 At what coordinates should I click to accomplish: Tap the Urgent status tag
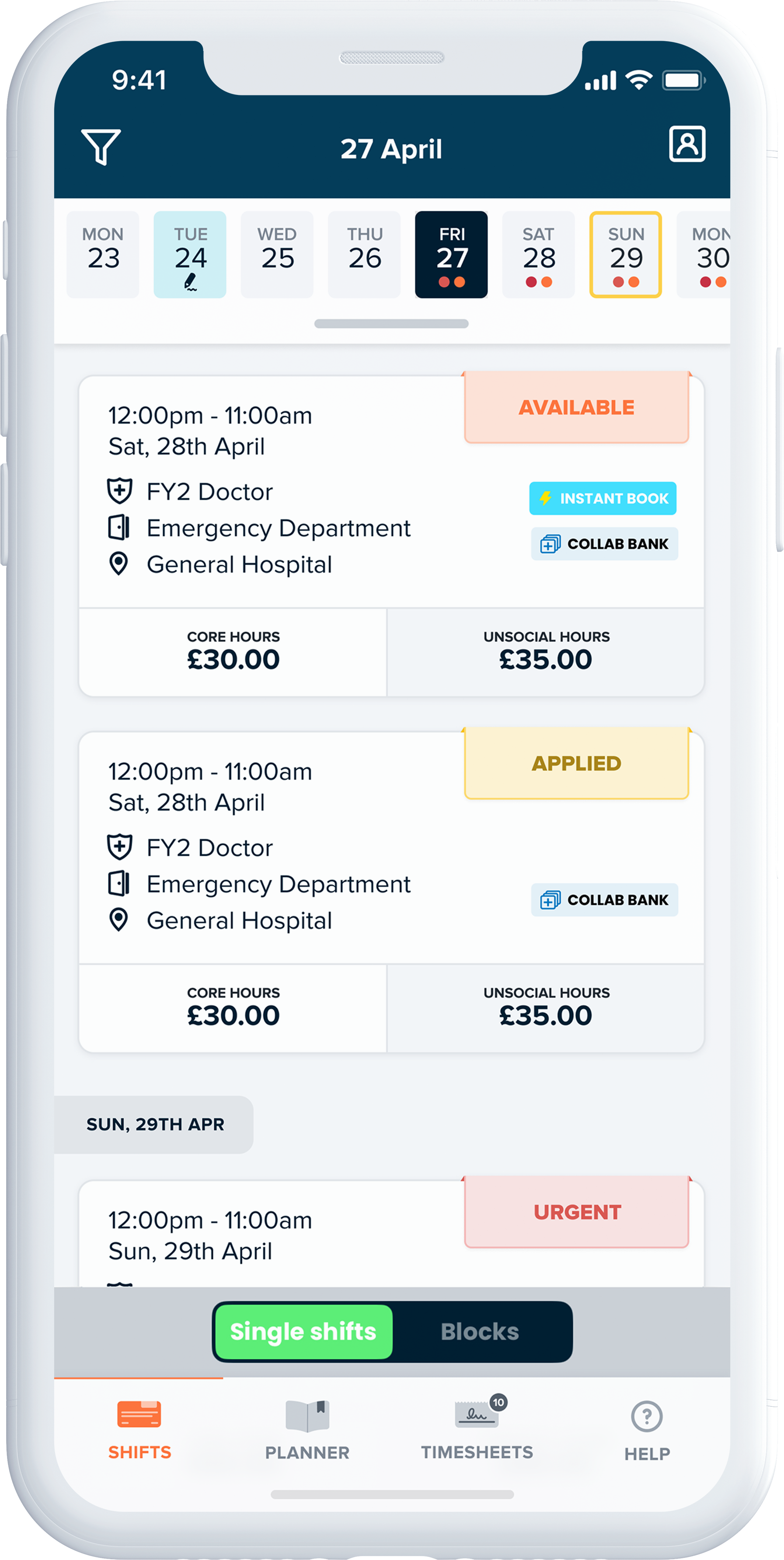[576, 1212]
